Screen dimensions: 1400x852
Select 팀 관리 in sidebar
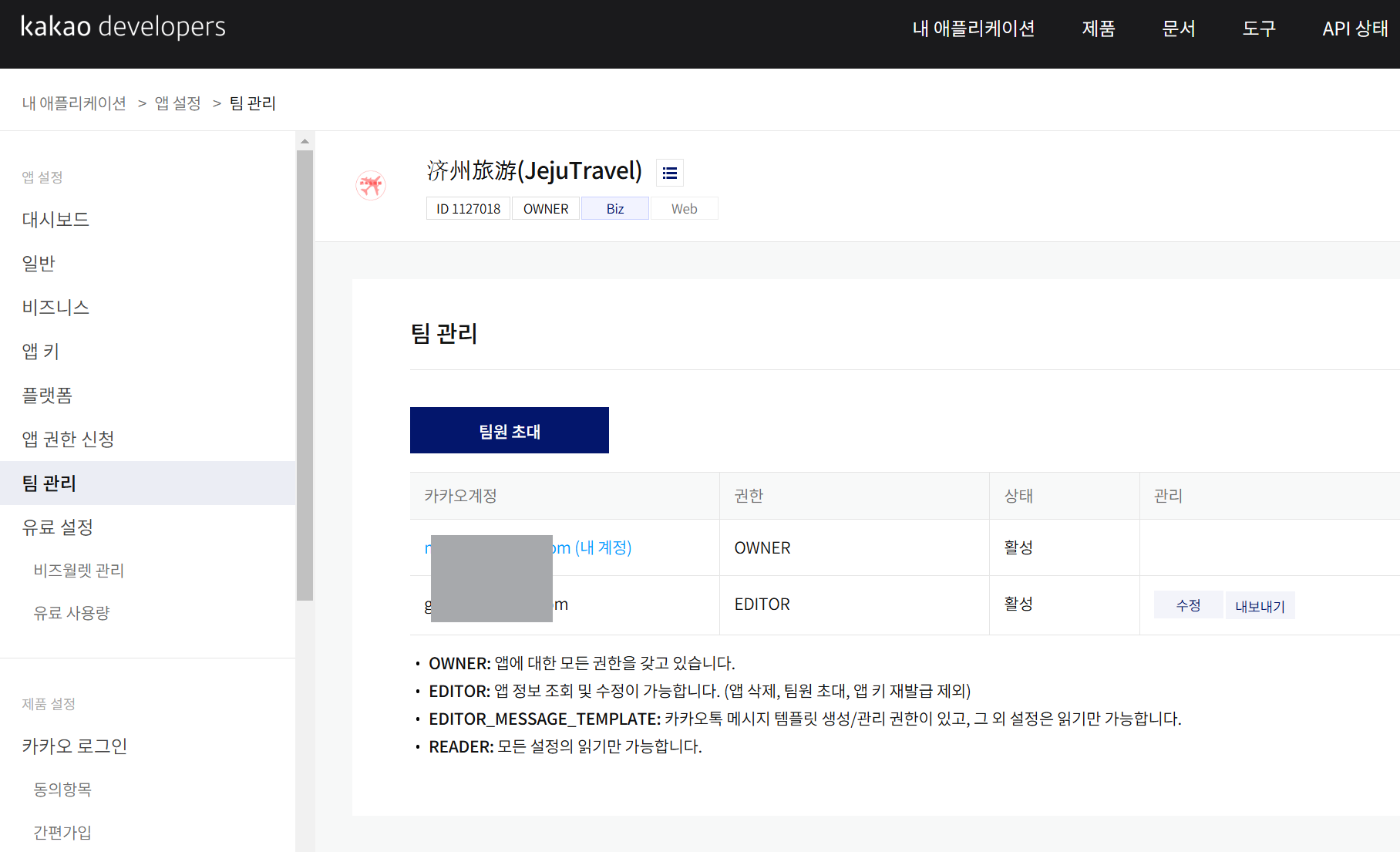147,483
